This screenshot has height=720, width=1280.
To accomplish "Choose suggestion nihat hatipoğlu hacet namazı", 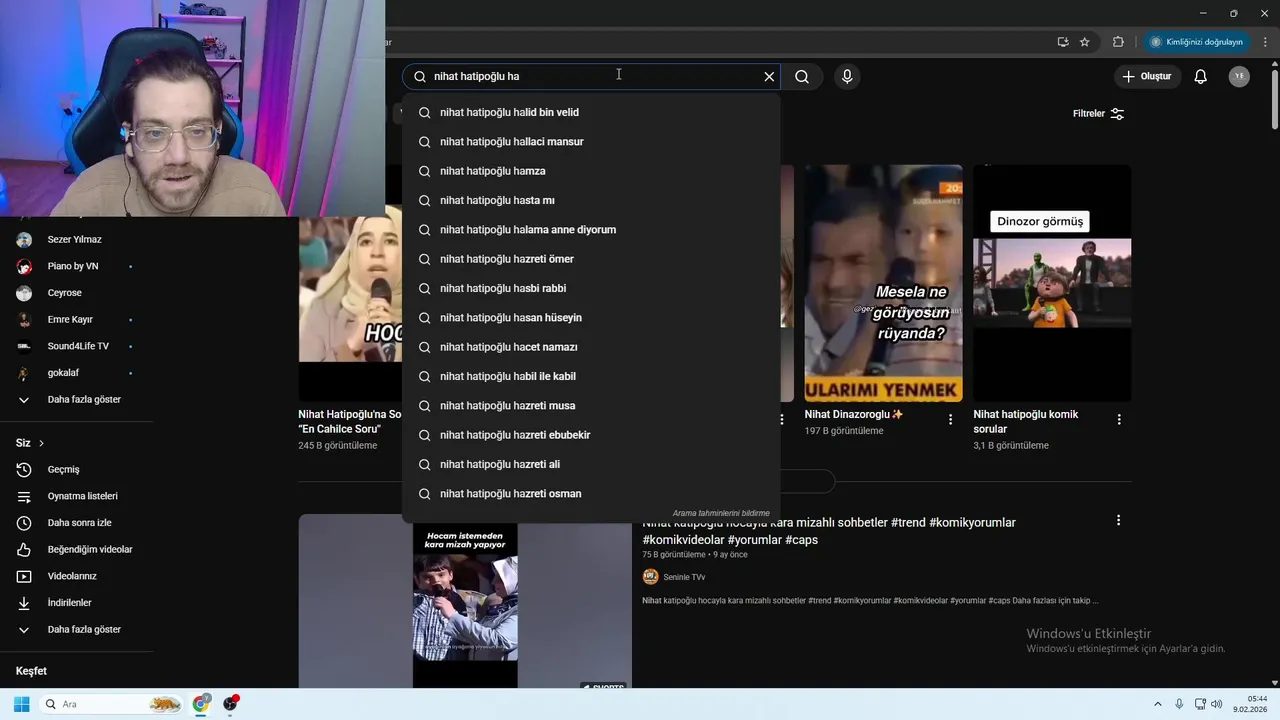I will pyautogui.click(x=591, y=347).
